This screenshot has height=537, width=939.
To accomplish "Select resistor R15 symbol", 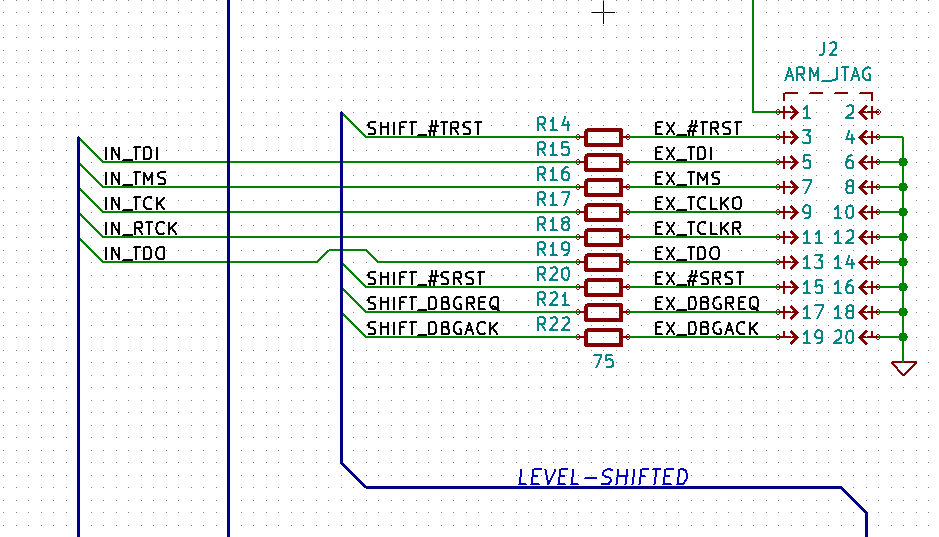I will [x=603, y=162].
